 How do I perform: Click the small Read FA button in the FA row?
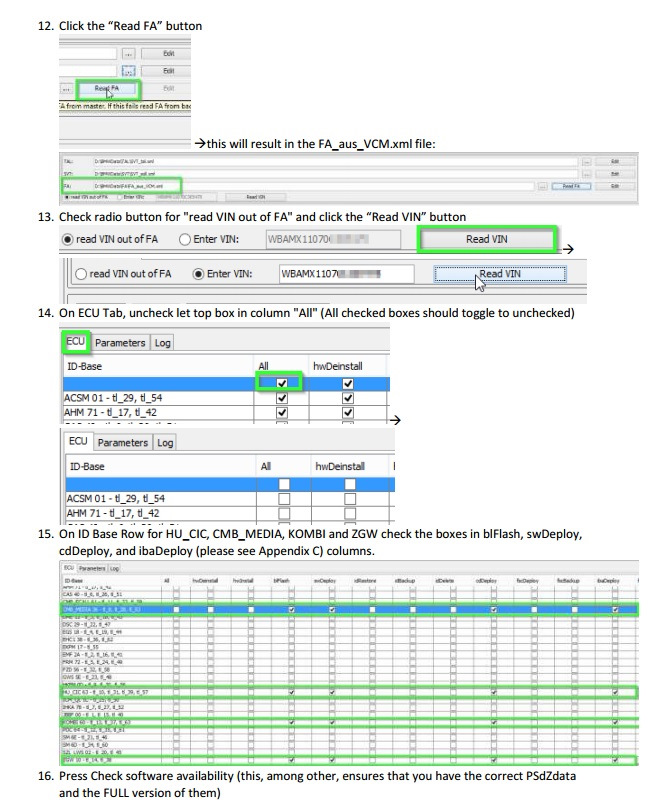coord(571,186)
